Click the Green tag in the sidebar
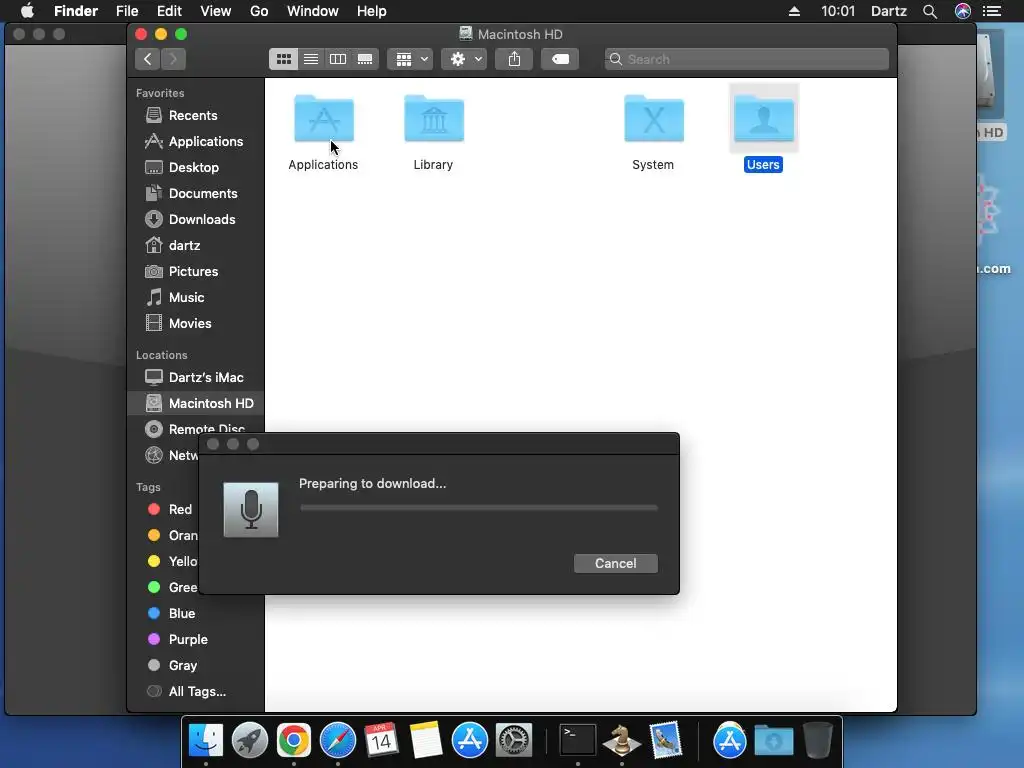This screenshot has height=768, width=1024. (x=170, y=588)
